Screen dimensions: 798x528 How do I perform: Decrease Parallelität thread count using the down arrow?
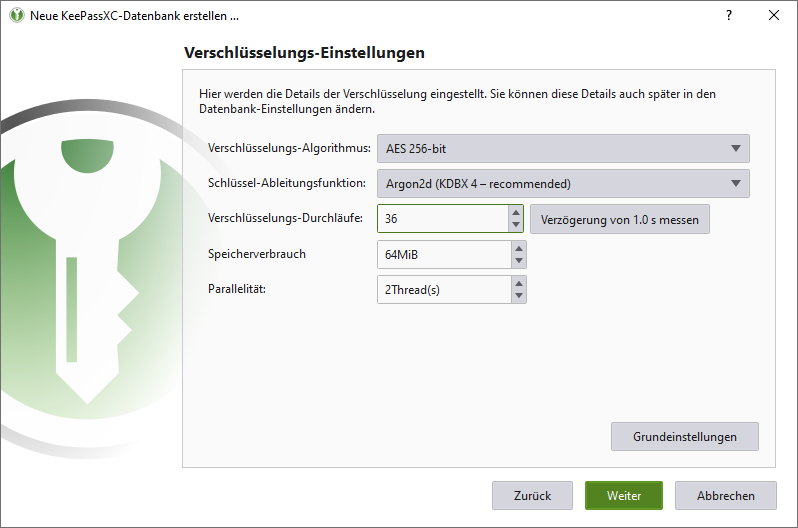coord(519,296)
